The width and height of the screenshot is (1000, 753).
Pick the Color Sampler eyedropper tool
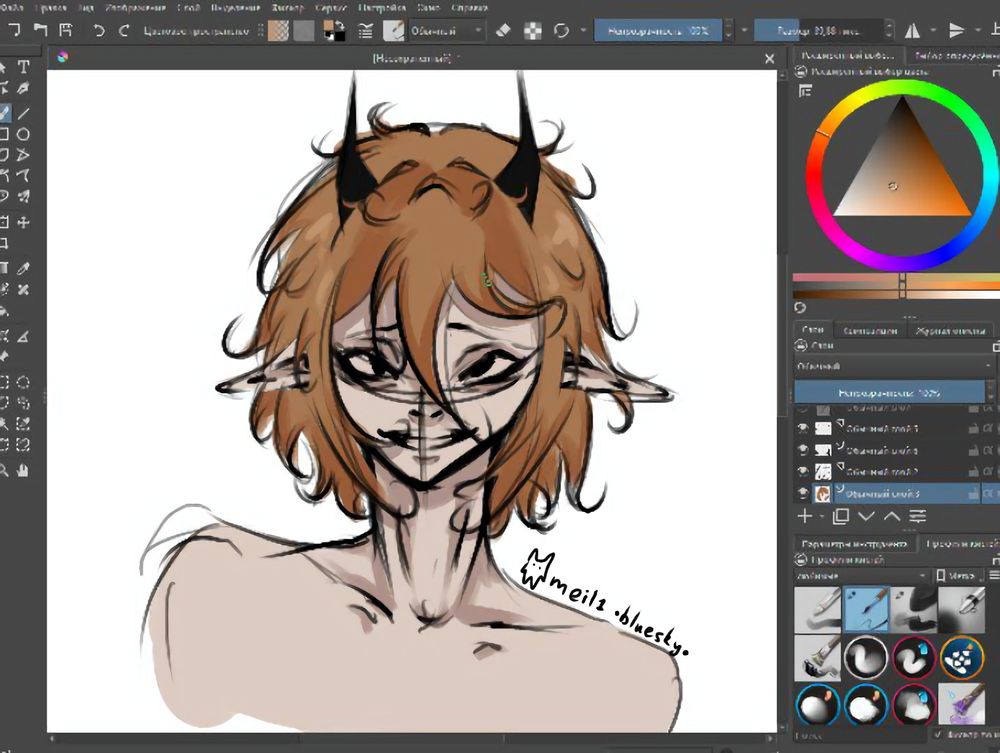coord(23,268)
